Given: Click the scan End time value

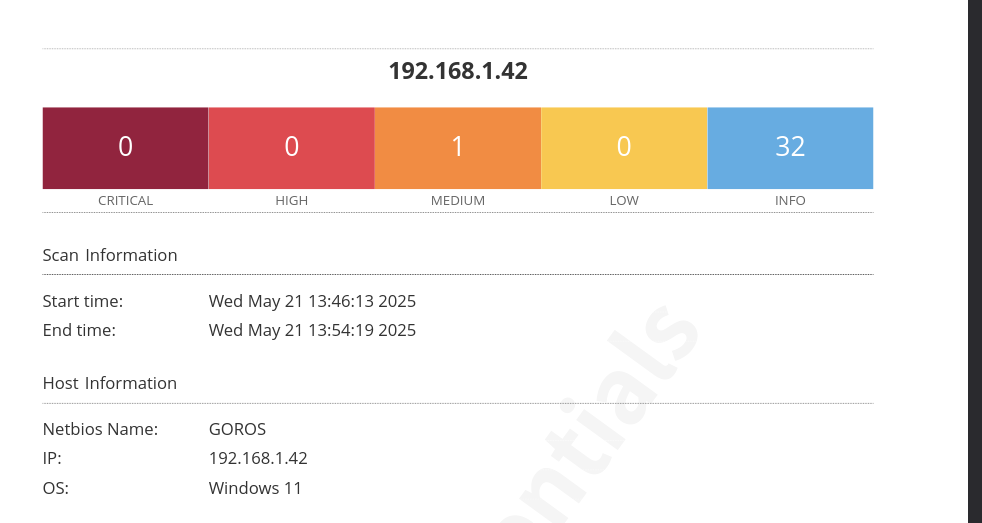Looking at the screenshot, I should (312, 330).
